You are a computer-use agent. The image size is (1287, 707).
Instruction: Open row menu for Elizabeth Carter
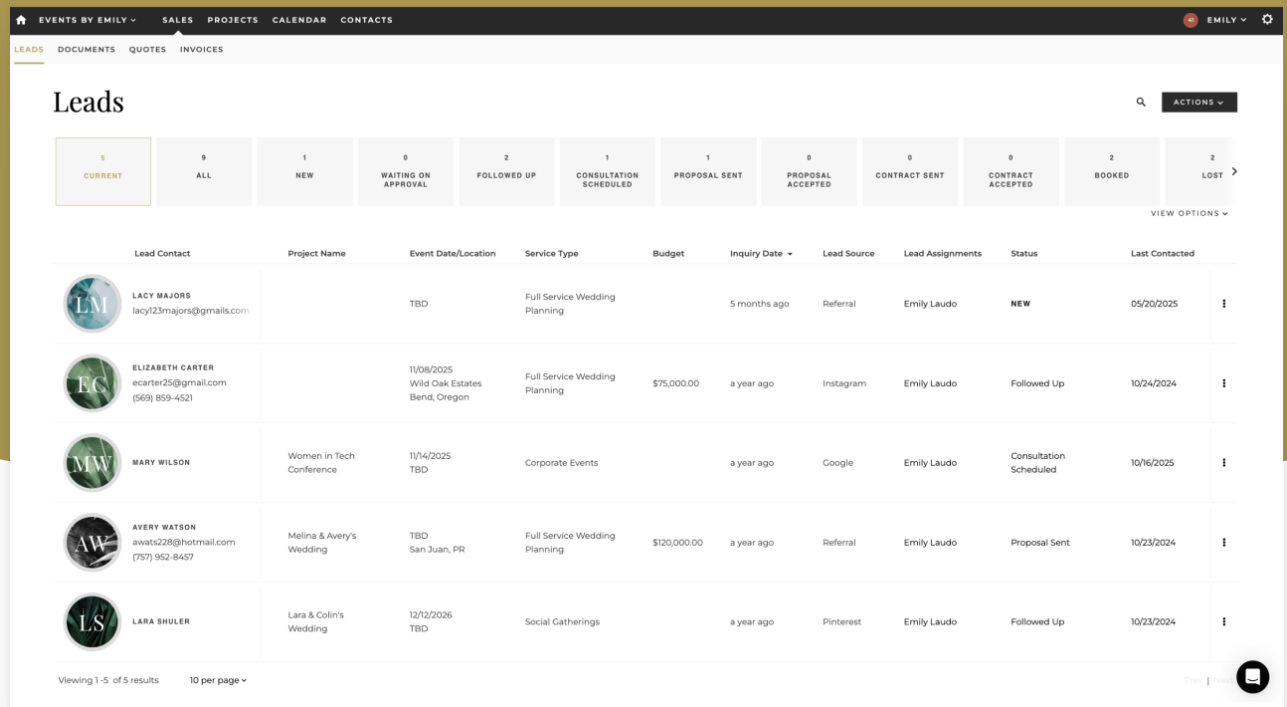tap(1224, 384)
